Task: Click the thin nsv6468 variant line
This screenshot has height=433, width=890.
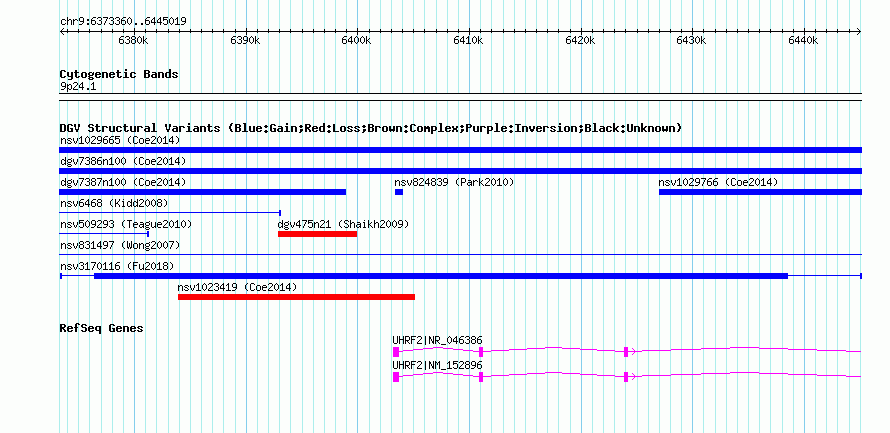Action: point(170,213)
